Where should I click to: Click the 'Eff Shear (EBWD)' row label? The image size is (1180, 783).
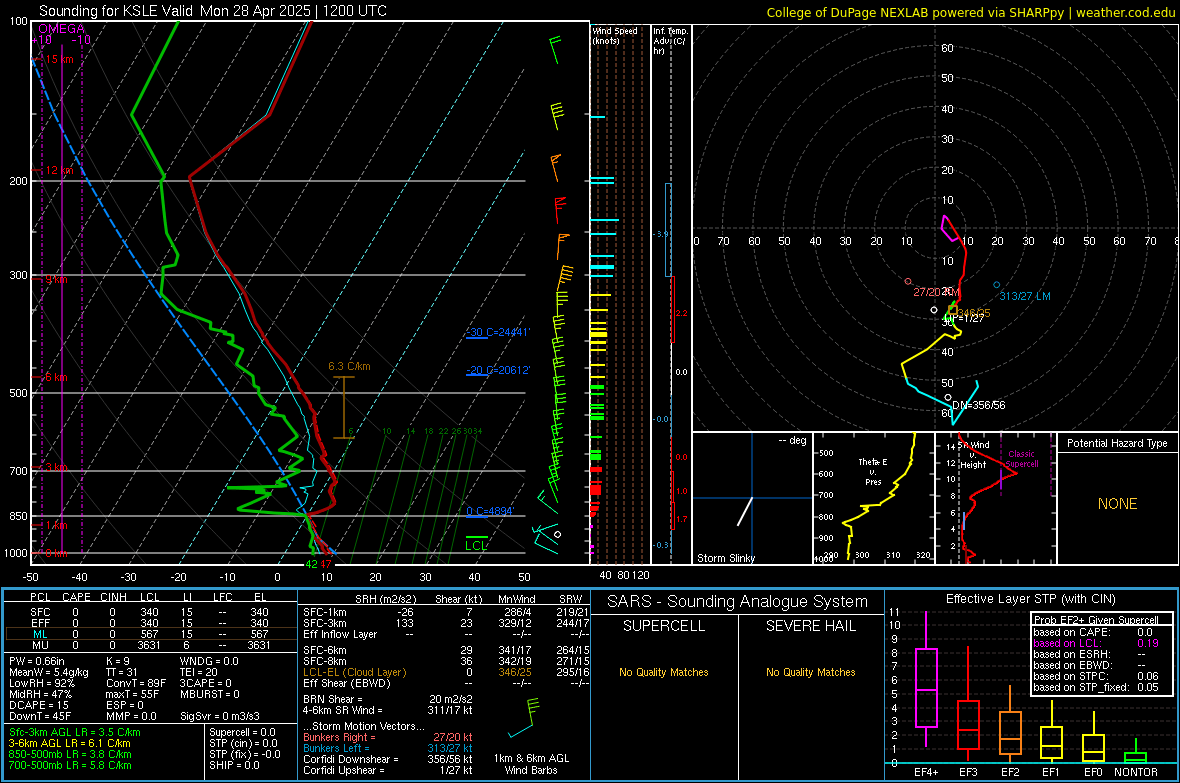(x=347, y=683)
